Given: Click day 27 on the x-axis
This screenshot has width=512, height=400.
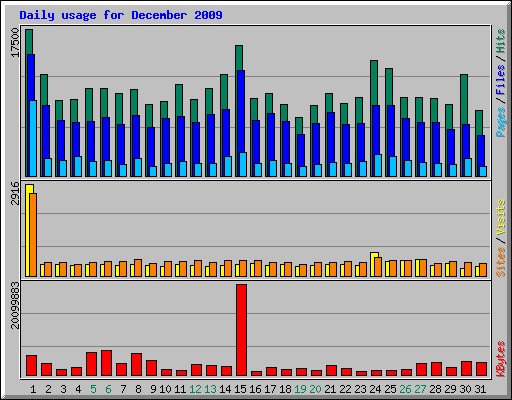Looking at the screenshot, I should [x=420, y=389].
